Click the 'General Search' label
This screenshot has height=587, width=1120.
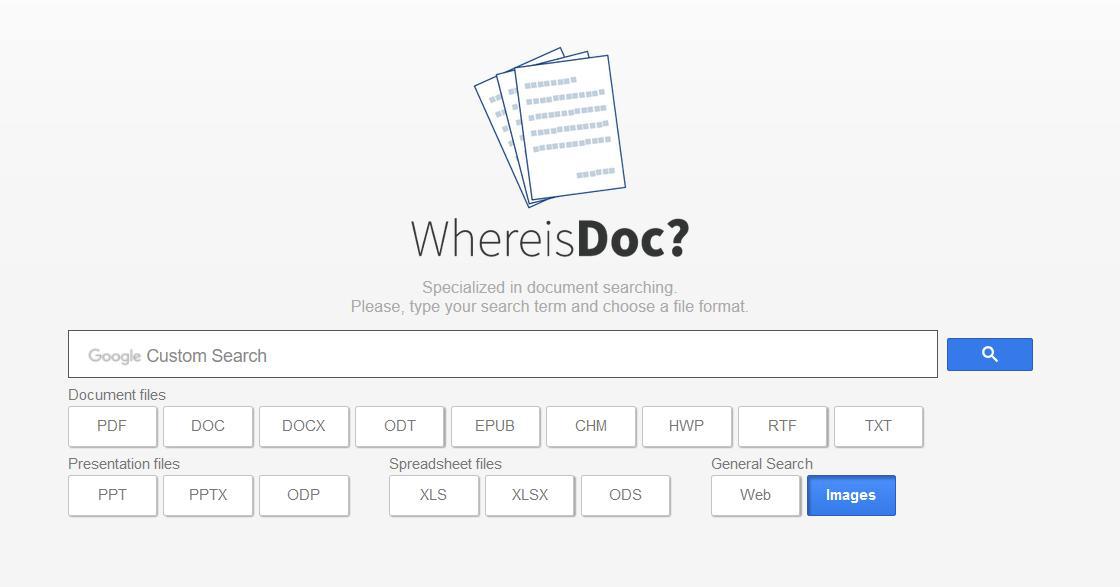(x=762, y=464)
